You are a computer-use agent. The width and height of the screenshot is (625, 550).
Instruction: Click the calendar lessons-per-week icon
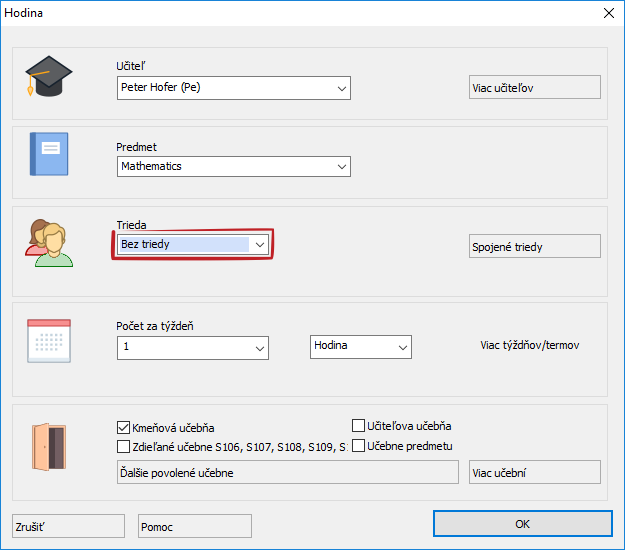coord(49,341)
